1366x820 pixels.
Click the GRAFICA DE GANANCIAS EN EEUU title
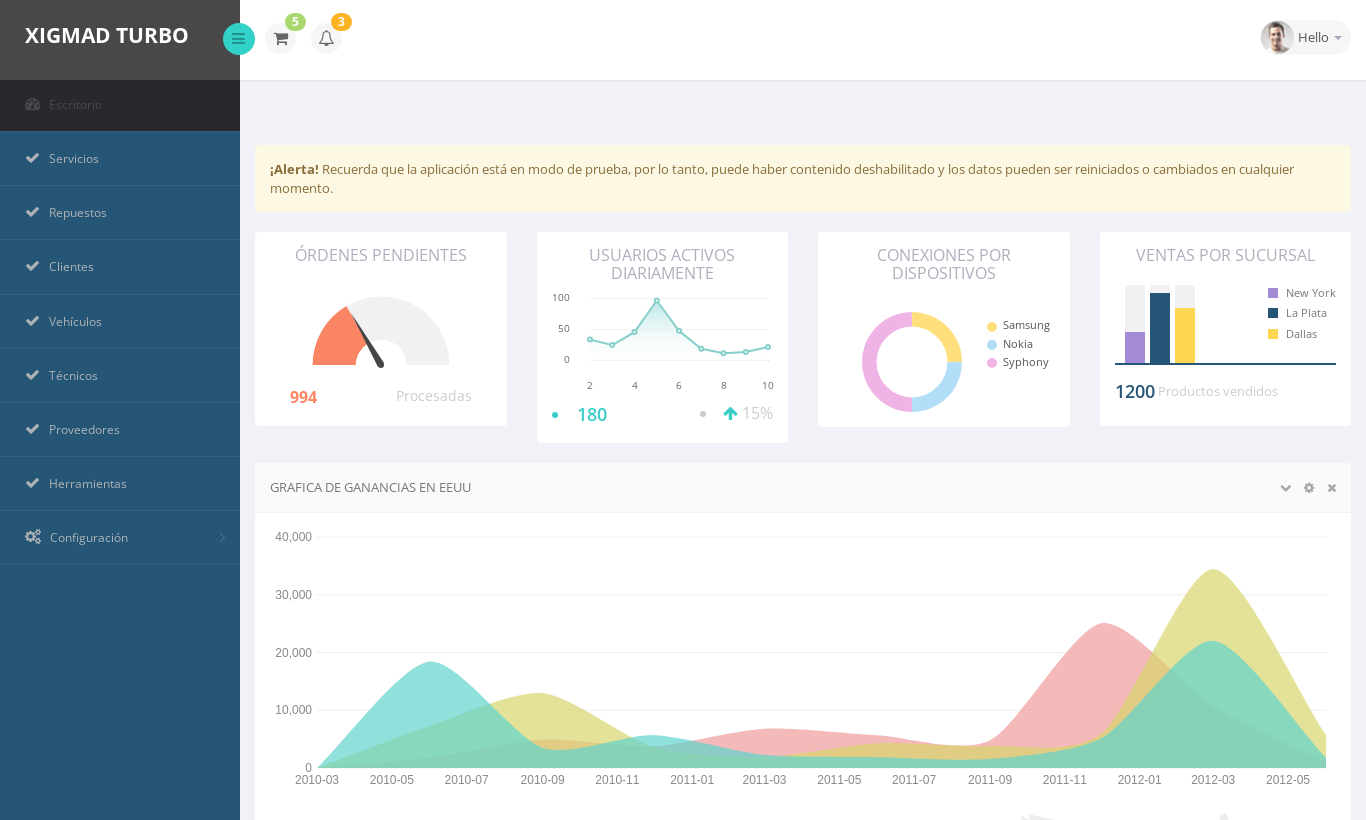click(370, 488)
